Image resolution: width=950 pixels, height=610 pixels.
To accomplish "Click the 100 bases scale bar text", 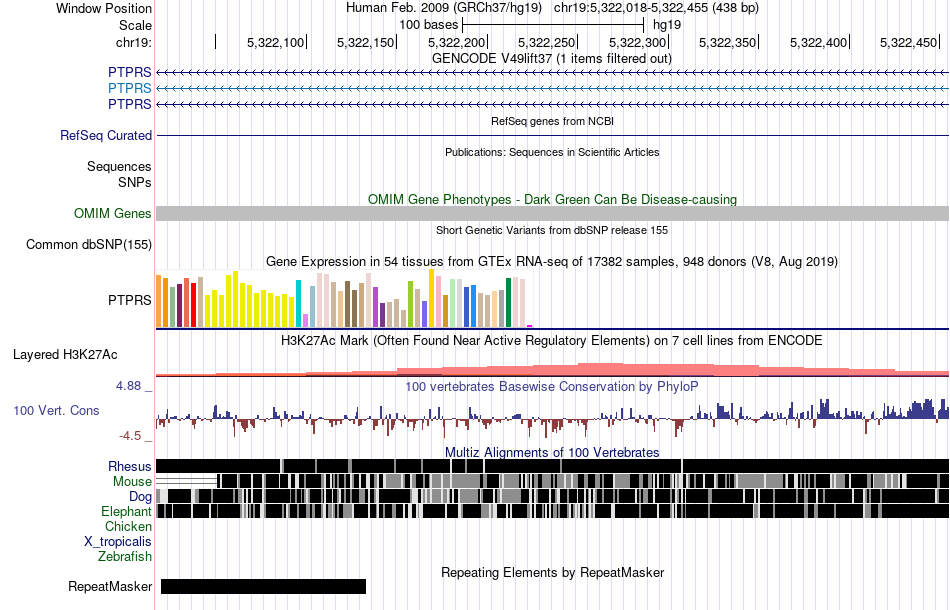I will pos(428,25).
